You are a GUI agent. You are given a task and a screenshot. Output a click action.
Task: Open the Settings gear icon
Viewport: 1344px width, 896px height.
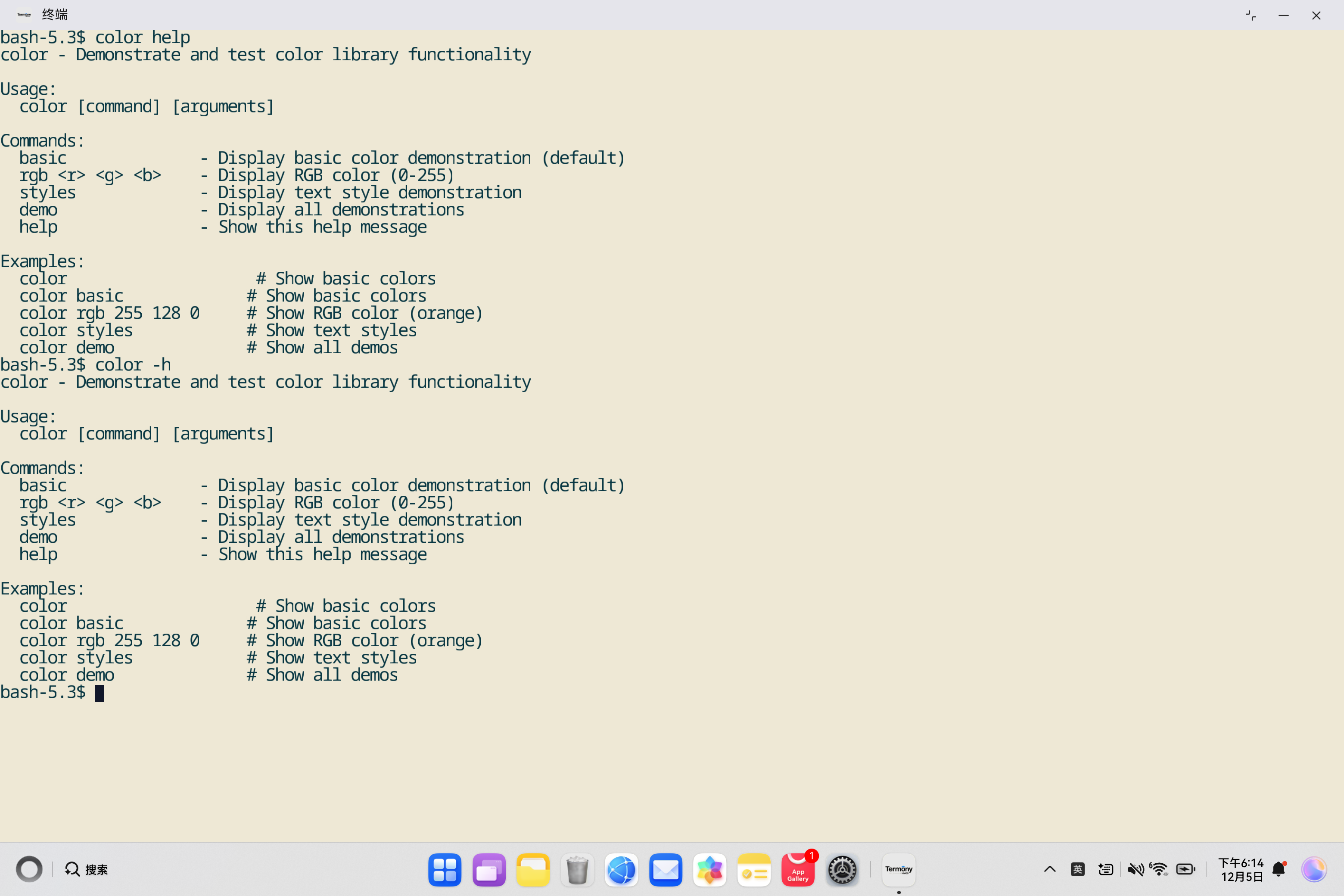point(842,870)
